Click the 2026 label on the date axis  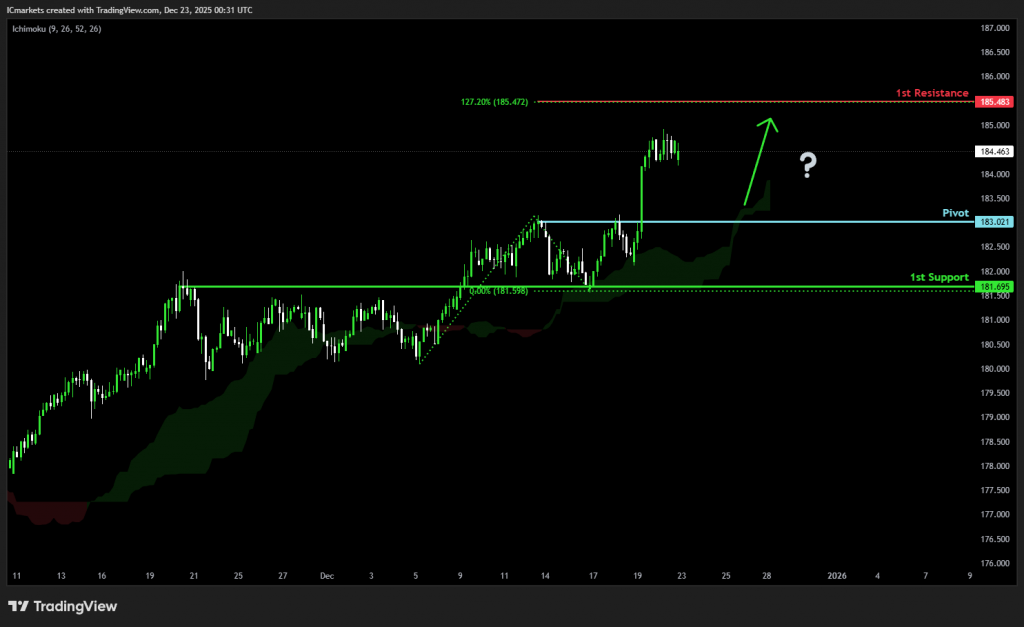(838, 576)
